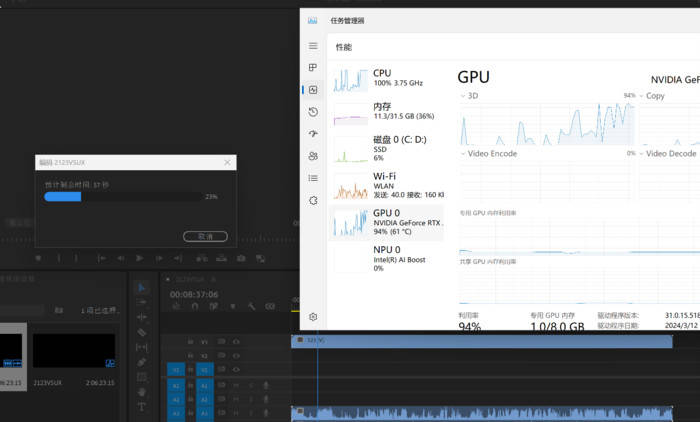The width and height of the screenshot is (700, 422).
Task: Close the encoding 2123VSUX dialog
Action: coord(227,162)
